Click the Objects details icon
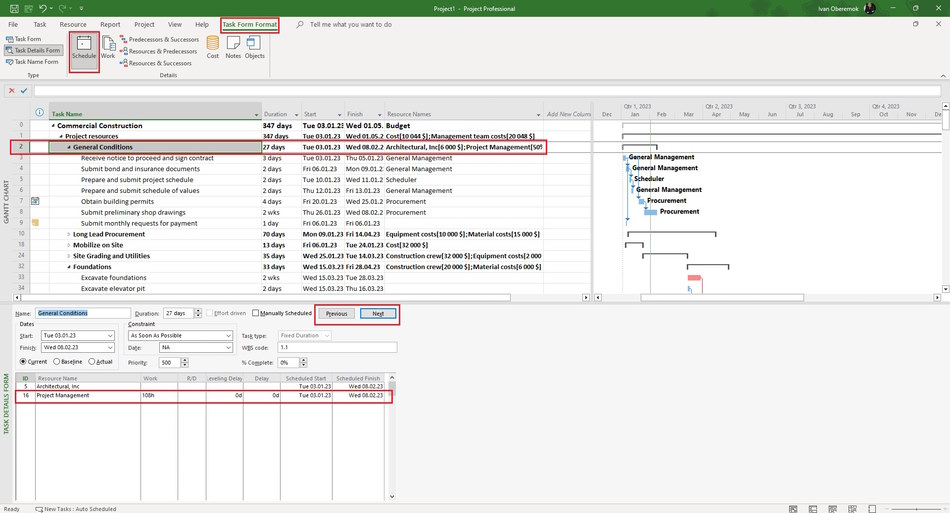The width and height of the screenshot is (950, 513). click(x=254, y=47)
